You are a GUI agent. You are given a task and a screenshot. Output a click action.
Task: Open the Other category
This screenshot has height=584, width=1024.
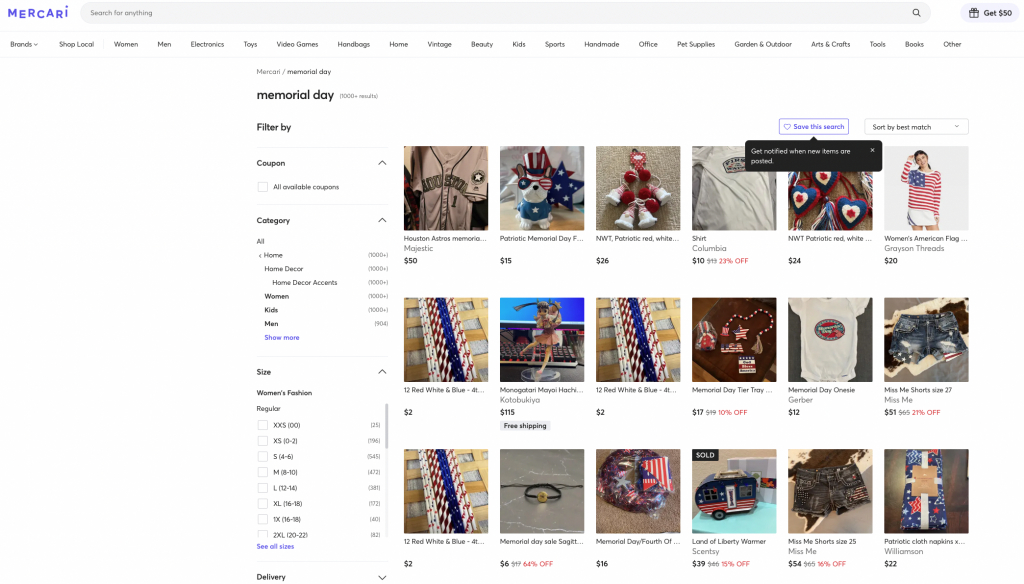coord(952,44)
